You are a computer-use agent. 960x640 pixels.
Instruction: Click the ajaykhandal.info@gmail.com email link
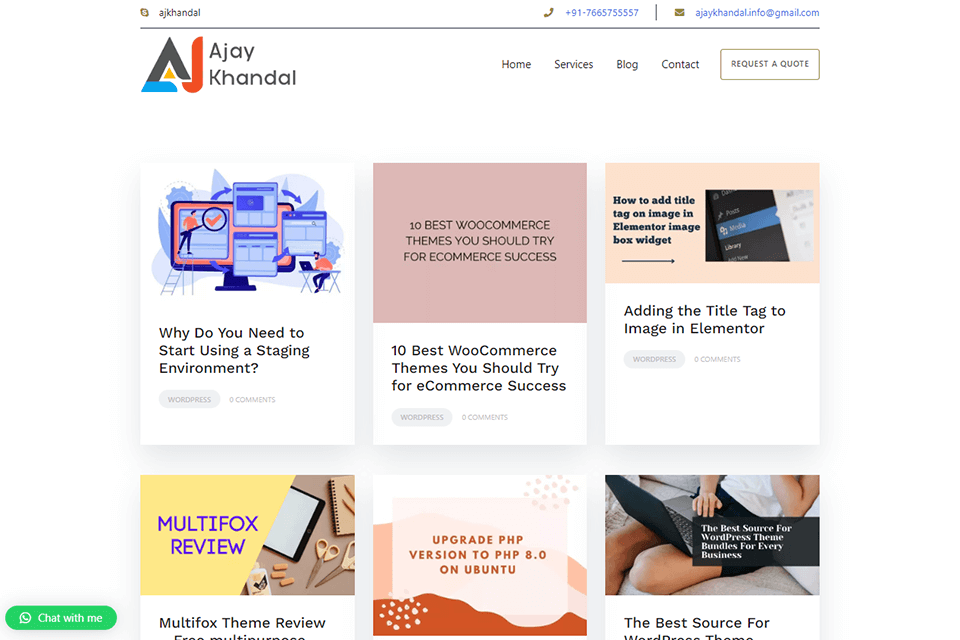[757, 12]
